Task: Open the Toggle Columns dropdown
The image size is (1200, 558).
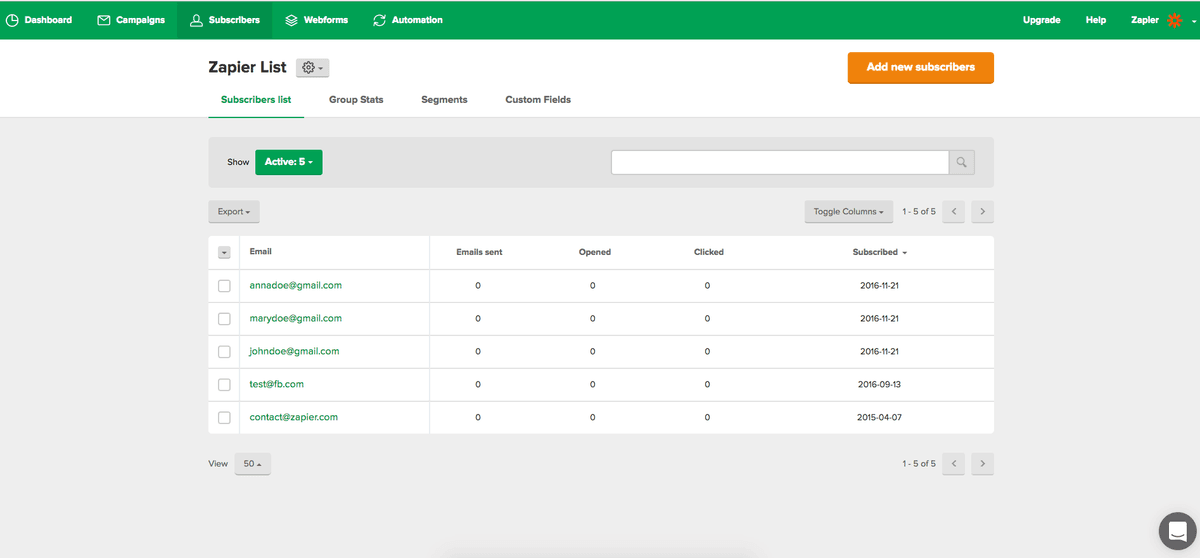Action: click(848, 212)
